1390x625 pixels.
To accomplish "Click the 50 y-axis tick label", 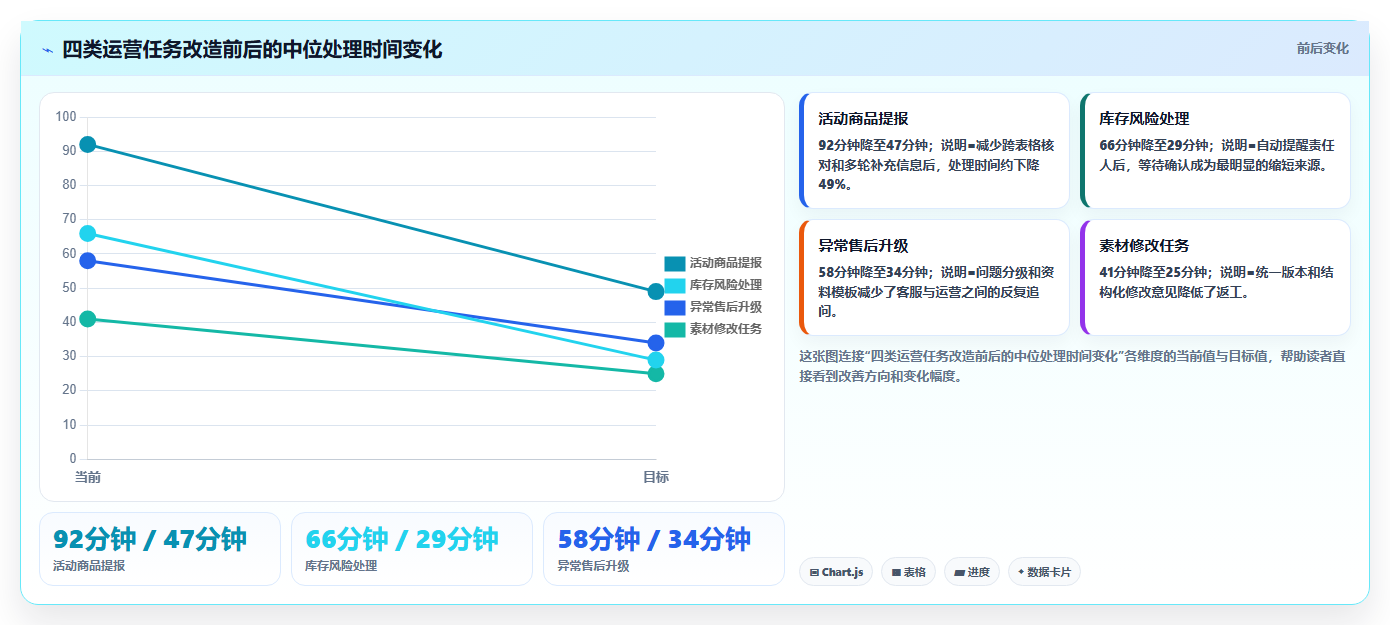I will [x=69, y=288].
